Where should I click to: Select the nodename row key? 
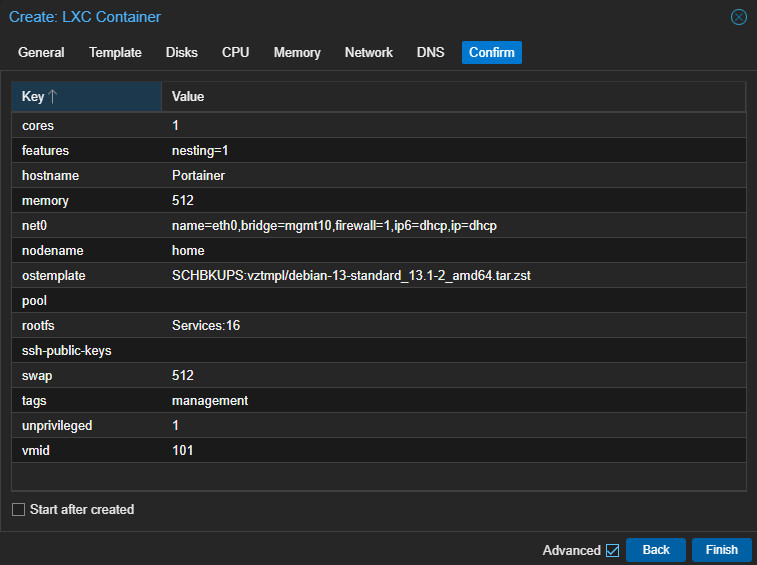coord(53,251)
